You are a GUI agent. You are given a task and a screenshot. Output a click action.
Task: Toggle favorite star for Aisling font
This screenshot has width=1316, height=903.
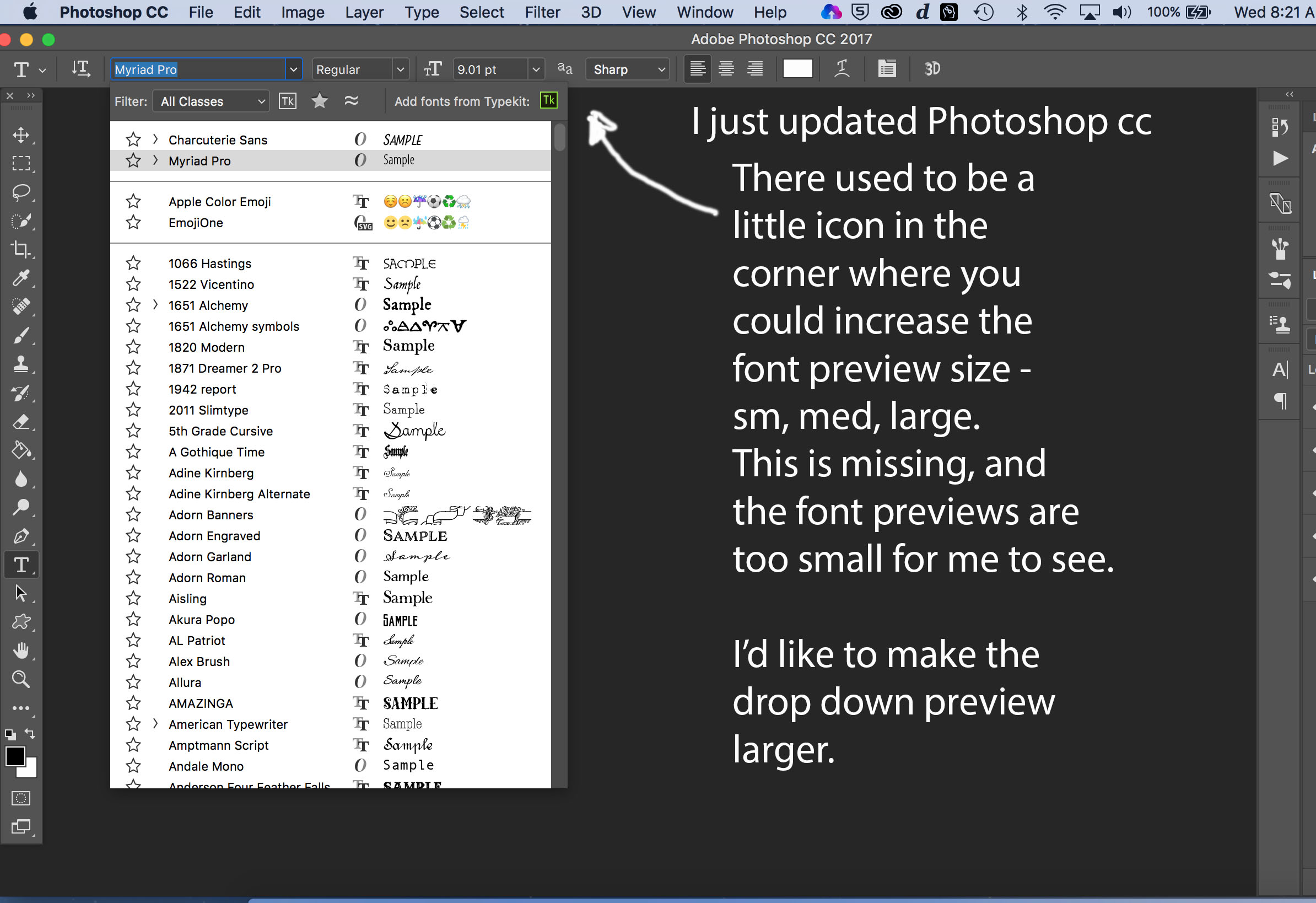tap(132, 598)
